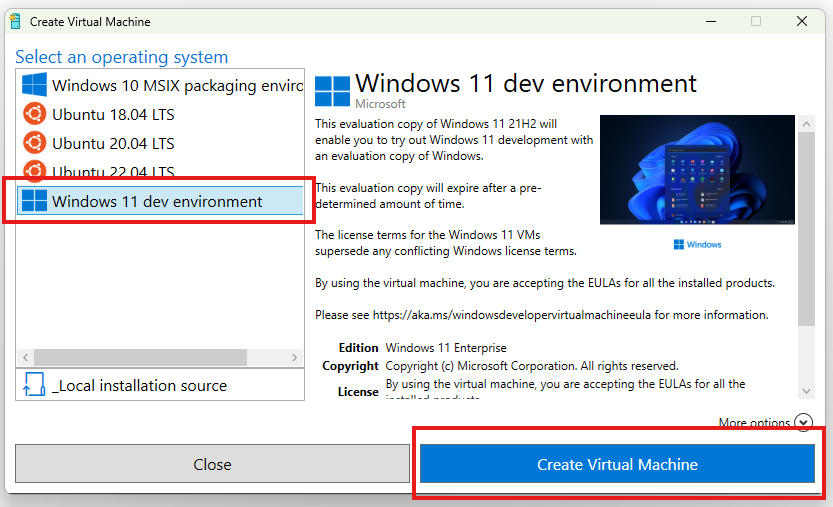Click the Copyright Microsoft Corporation text
This screenshot has height=507, width=833.
[x=532, y=366]
